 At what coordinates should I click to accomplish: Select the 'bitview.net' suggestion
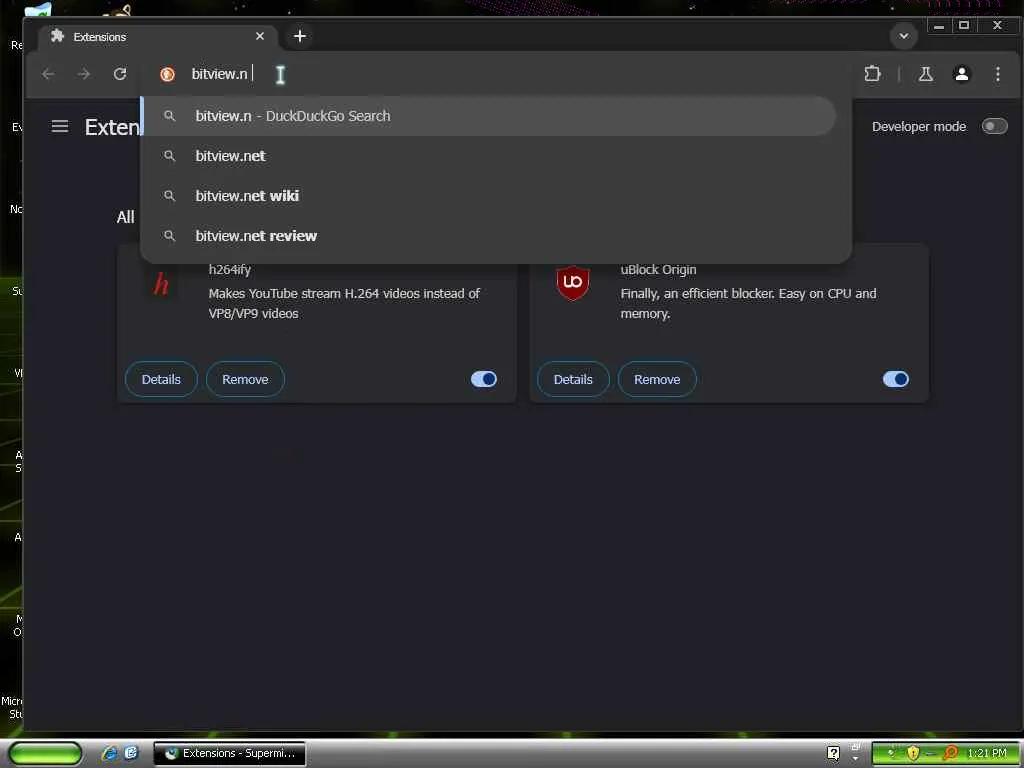(488, 156)
